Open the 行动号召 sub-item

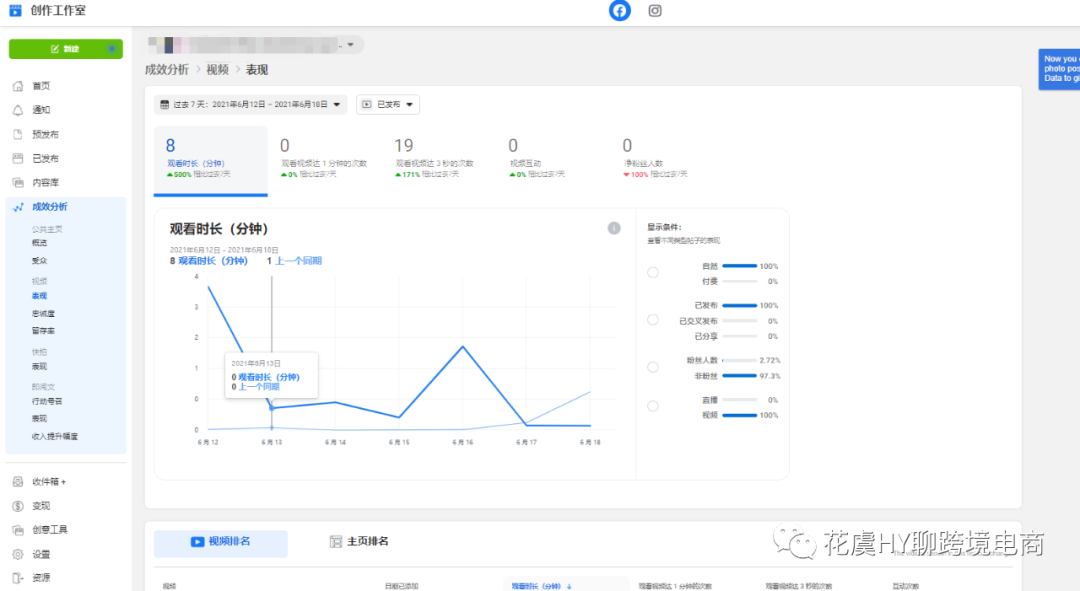(47, 401)
